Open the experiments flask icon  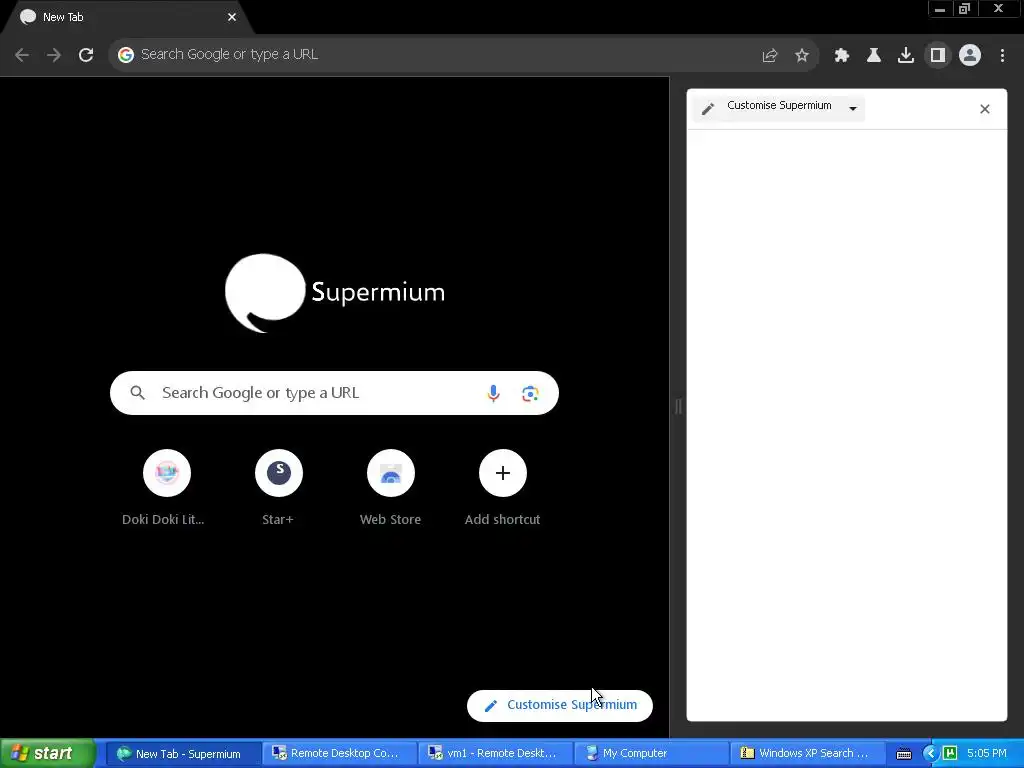pos(873,56)
